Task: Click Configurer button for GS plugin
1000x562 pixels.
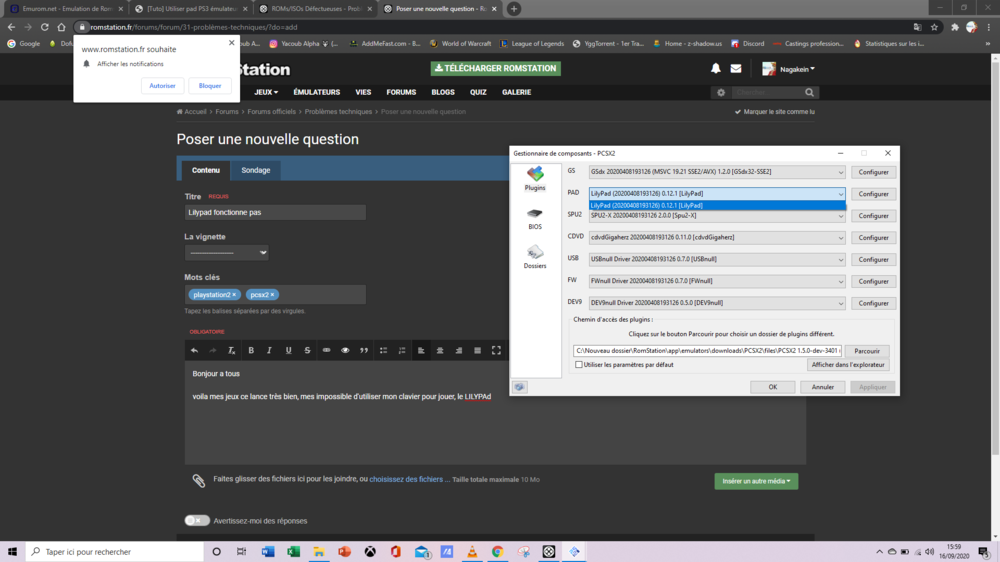Action: click(x=873, y=172)
